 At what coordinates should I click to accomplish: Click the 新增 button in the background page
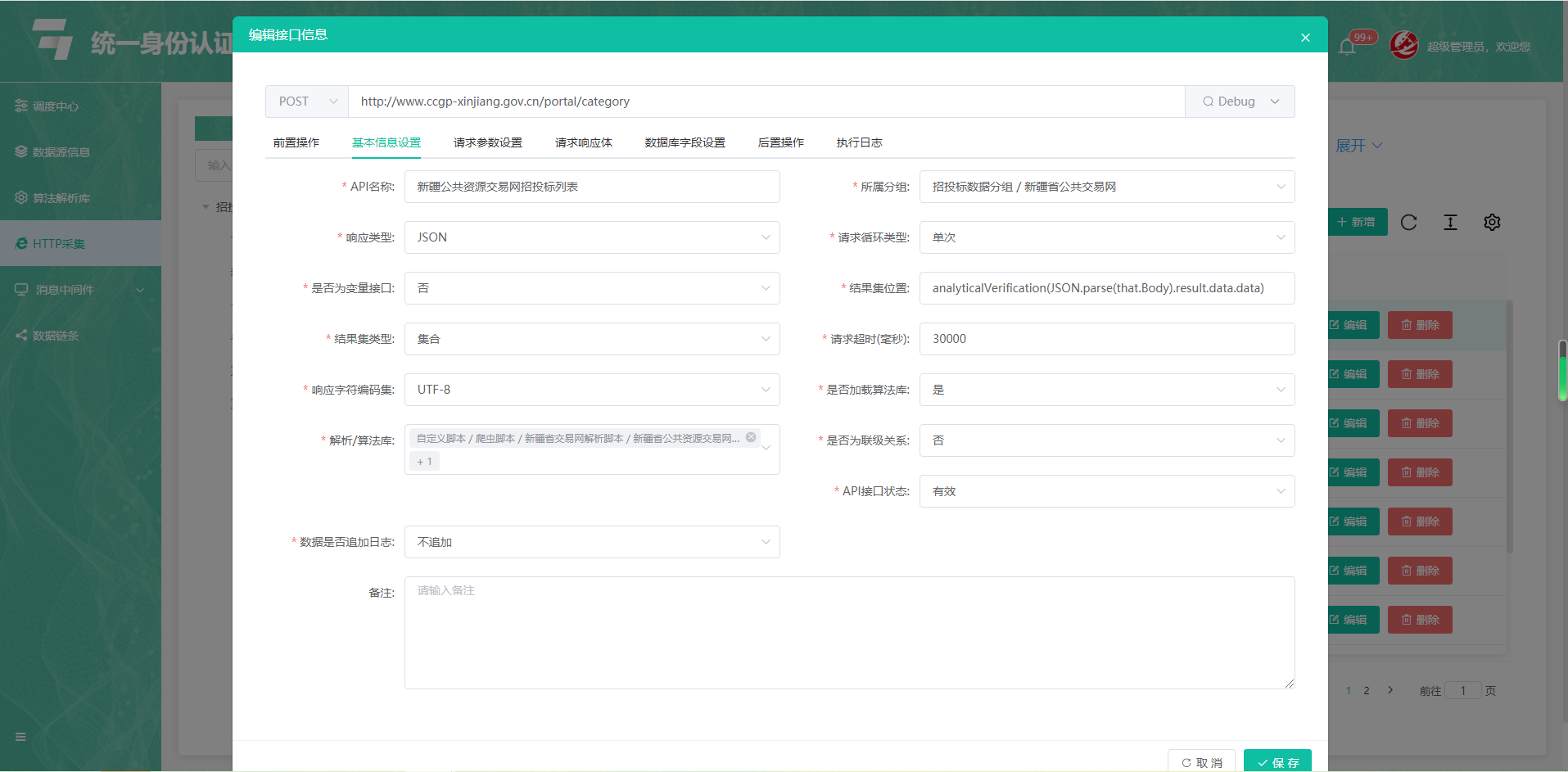(x=1358, y=222)
